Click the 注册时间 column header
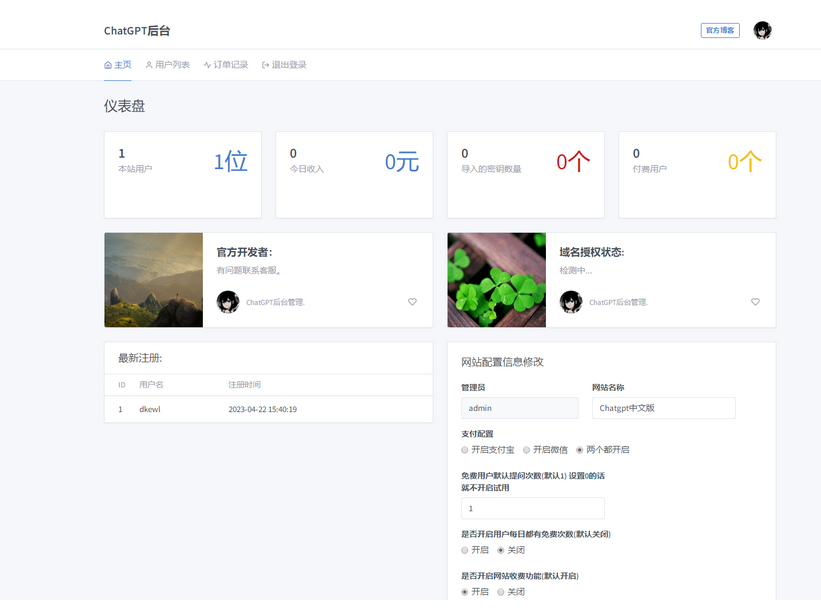 (245, 385)
